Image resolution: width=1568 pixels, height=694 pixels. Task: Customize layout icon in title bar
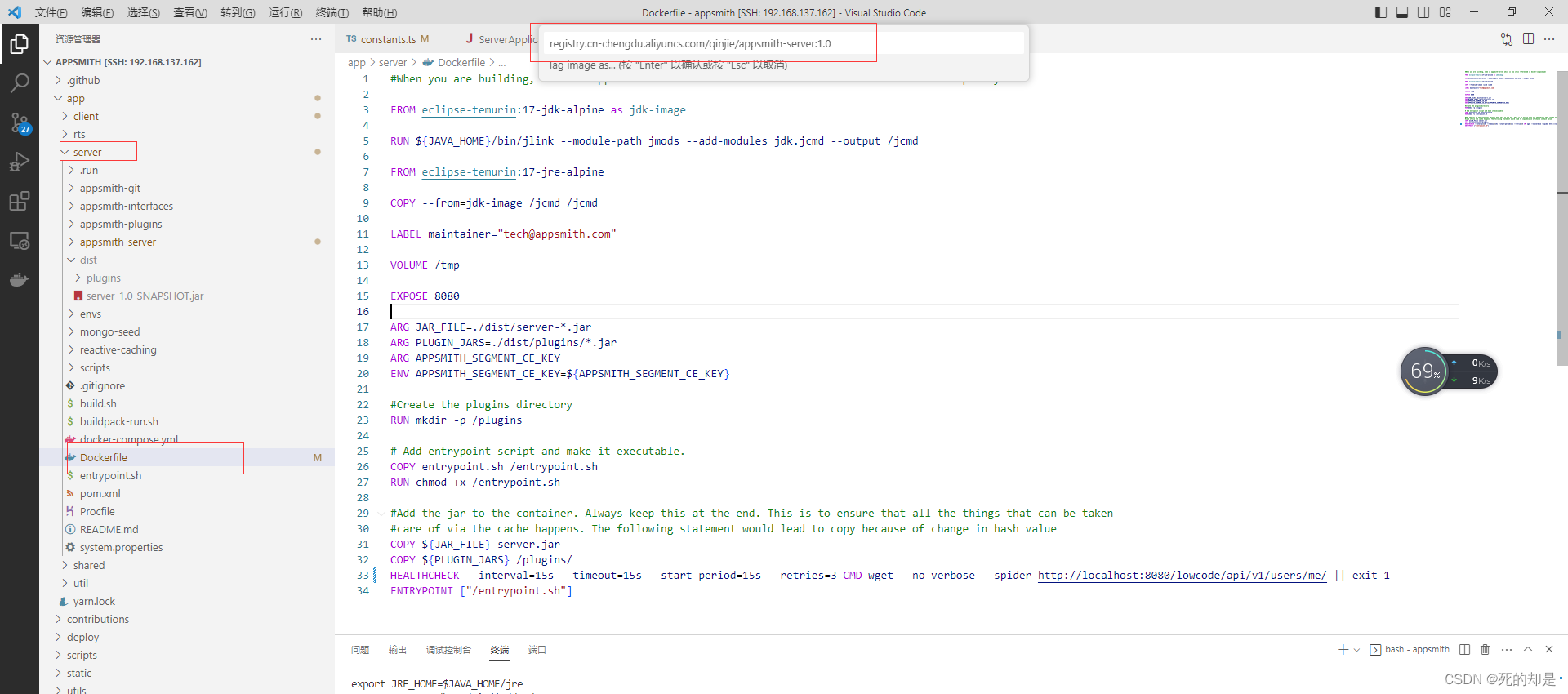click(1445, 12)
